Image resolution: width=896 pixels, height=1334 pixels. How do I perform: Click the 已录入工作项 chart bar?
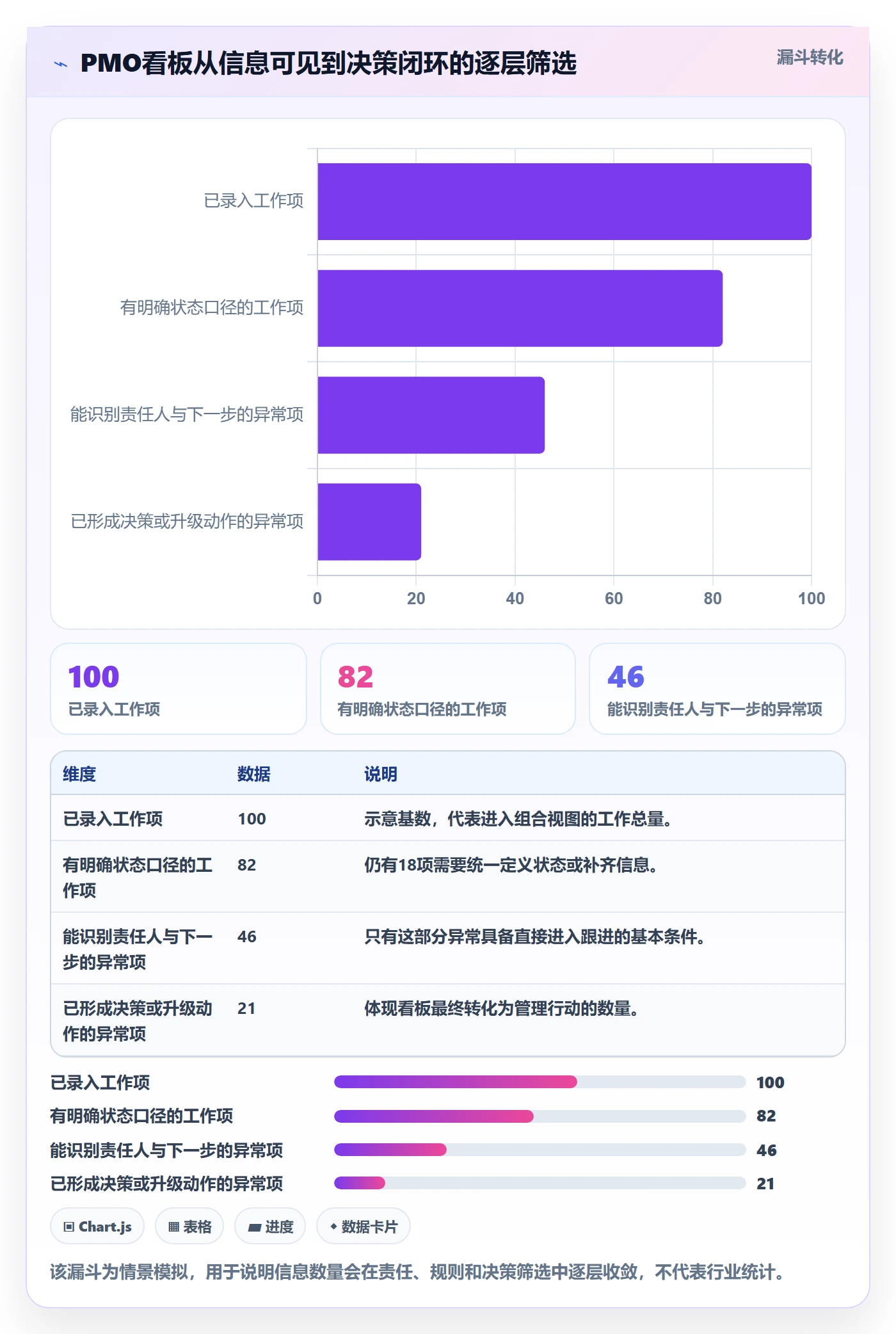564,202
